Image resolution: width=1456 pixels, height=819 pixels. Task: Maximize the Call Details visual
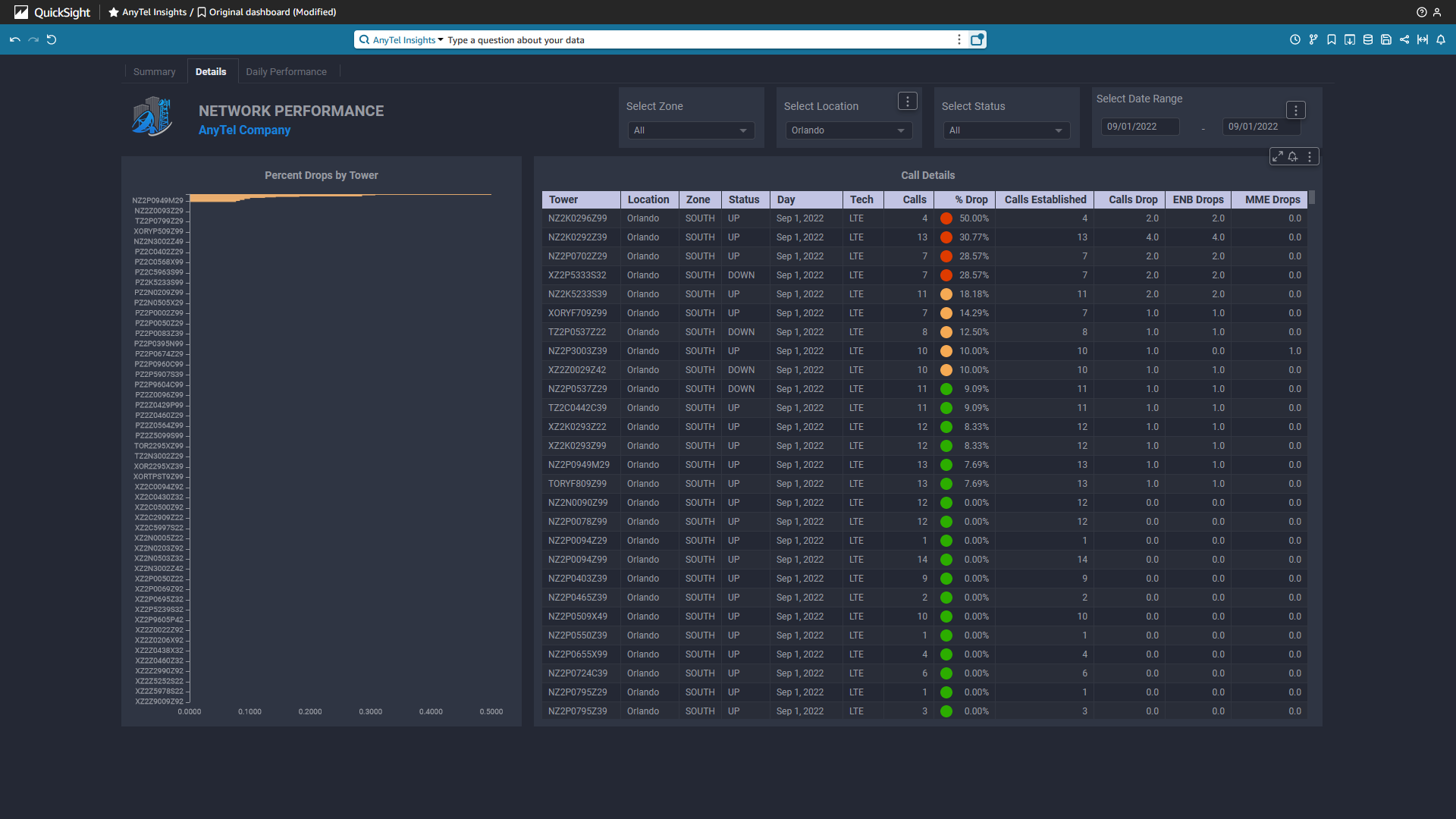click(1278, 157)
